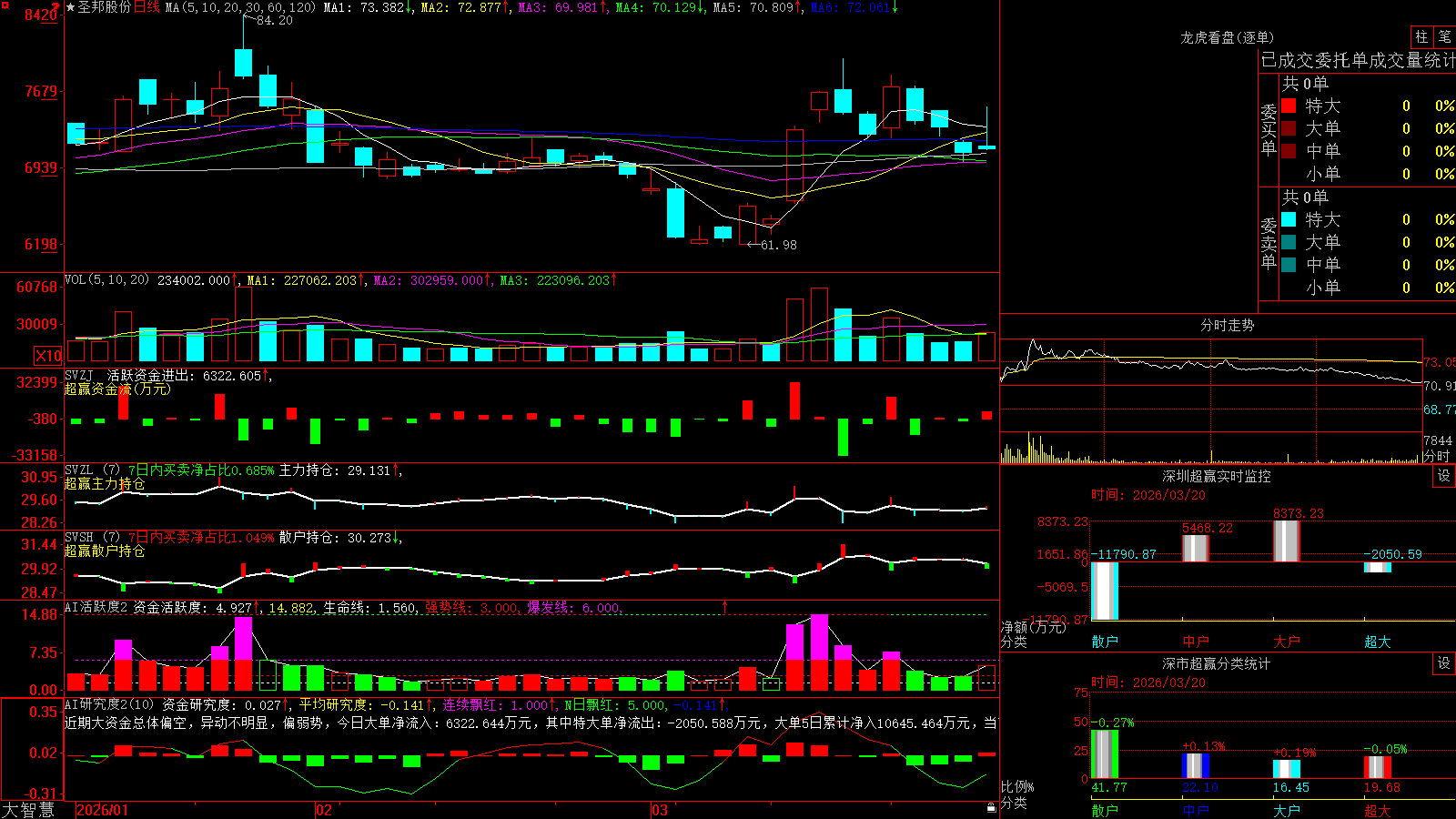The width and height of the screenshot is (1456, 819).
Task: Click the 大智慧 logo at the bottom left
Action: (28, 809)
